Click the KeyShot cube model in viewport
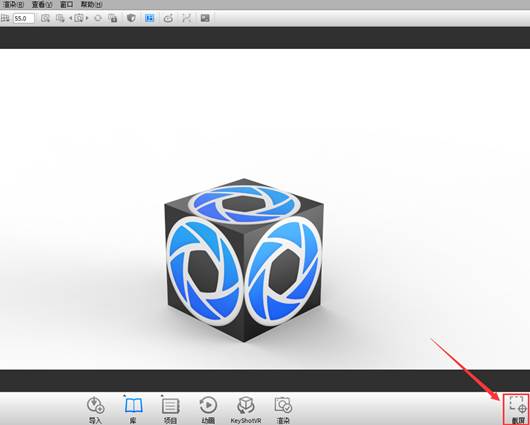This screenshot has height=425, width=530. pyautogui.click(x=244, y=260)
